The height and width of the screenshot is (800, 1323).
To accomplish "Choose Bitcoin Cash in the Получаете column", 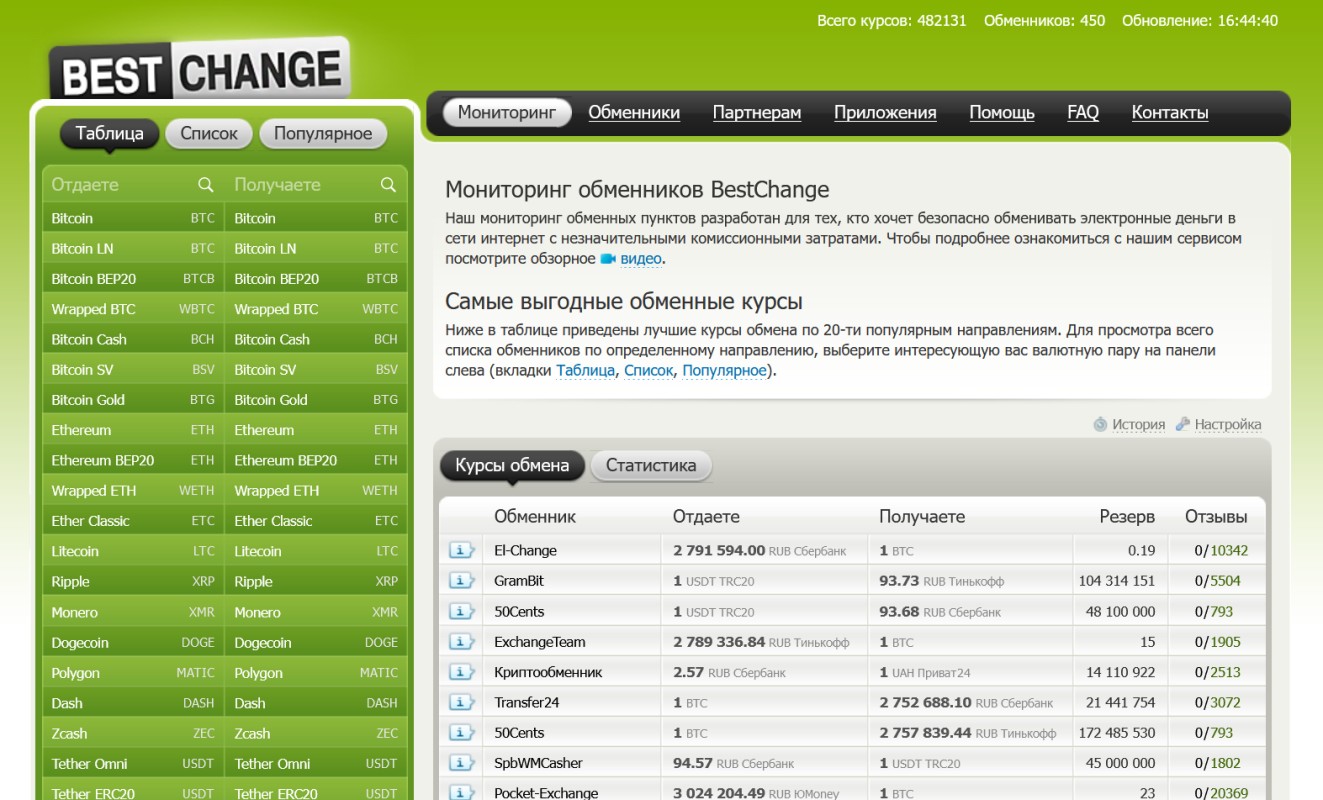I will click(x=316, y=339).
